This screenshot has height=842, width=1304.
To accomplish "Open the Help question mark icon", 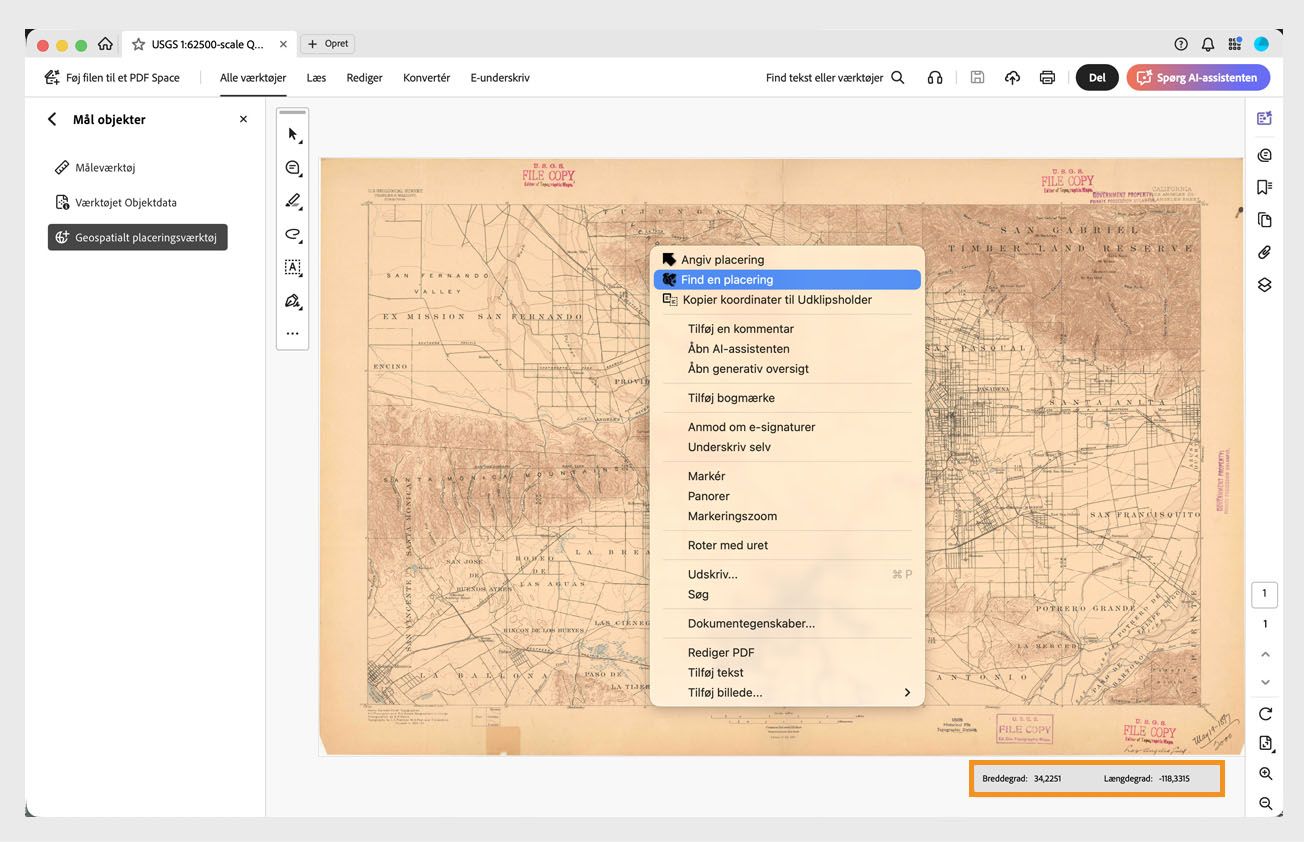I will tap(1181, 44).
